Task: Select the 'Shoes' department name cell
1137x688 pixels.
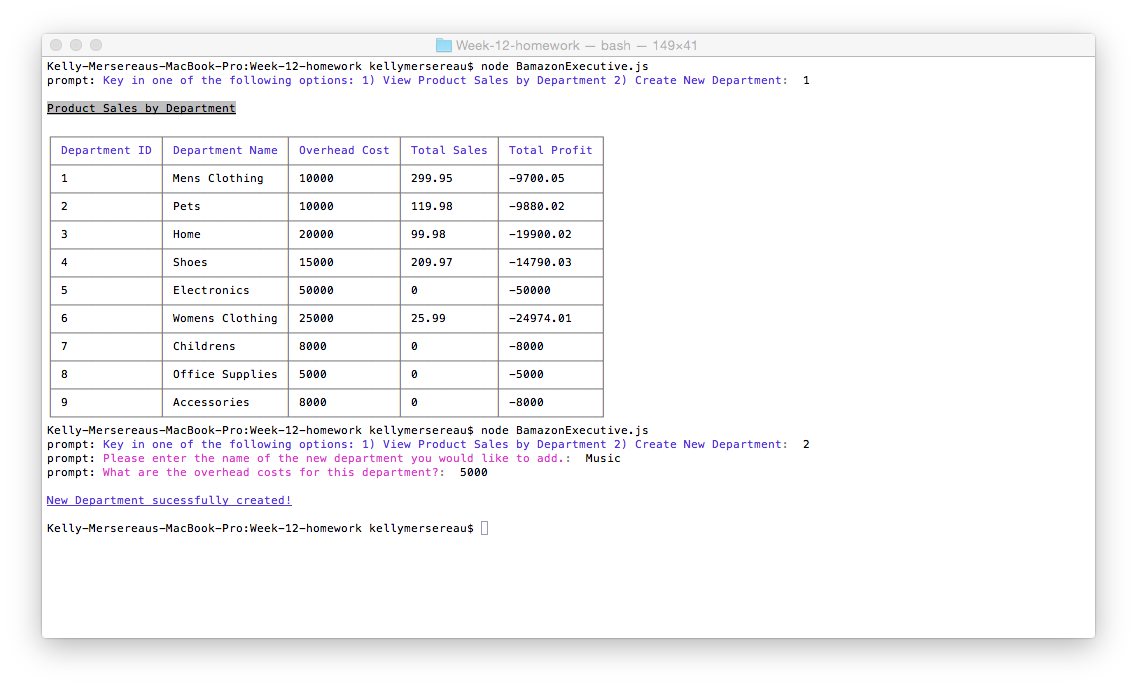Action: click(190, 262)
